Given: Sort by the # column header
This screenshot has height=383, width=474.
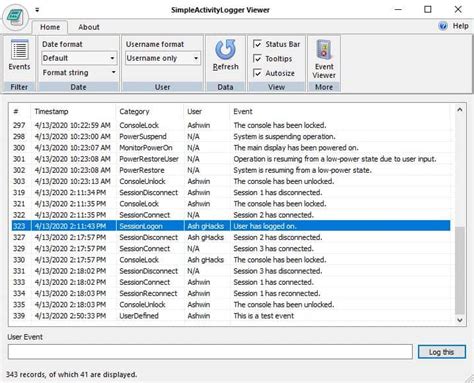Looking at the screenshot, I should coord(21,112).
